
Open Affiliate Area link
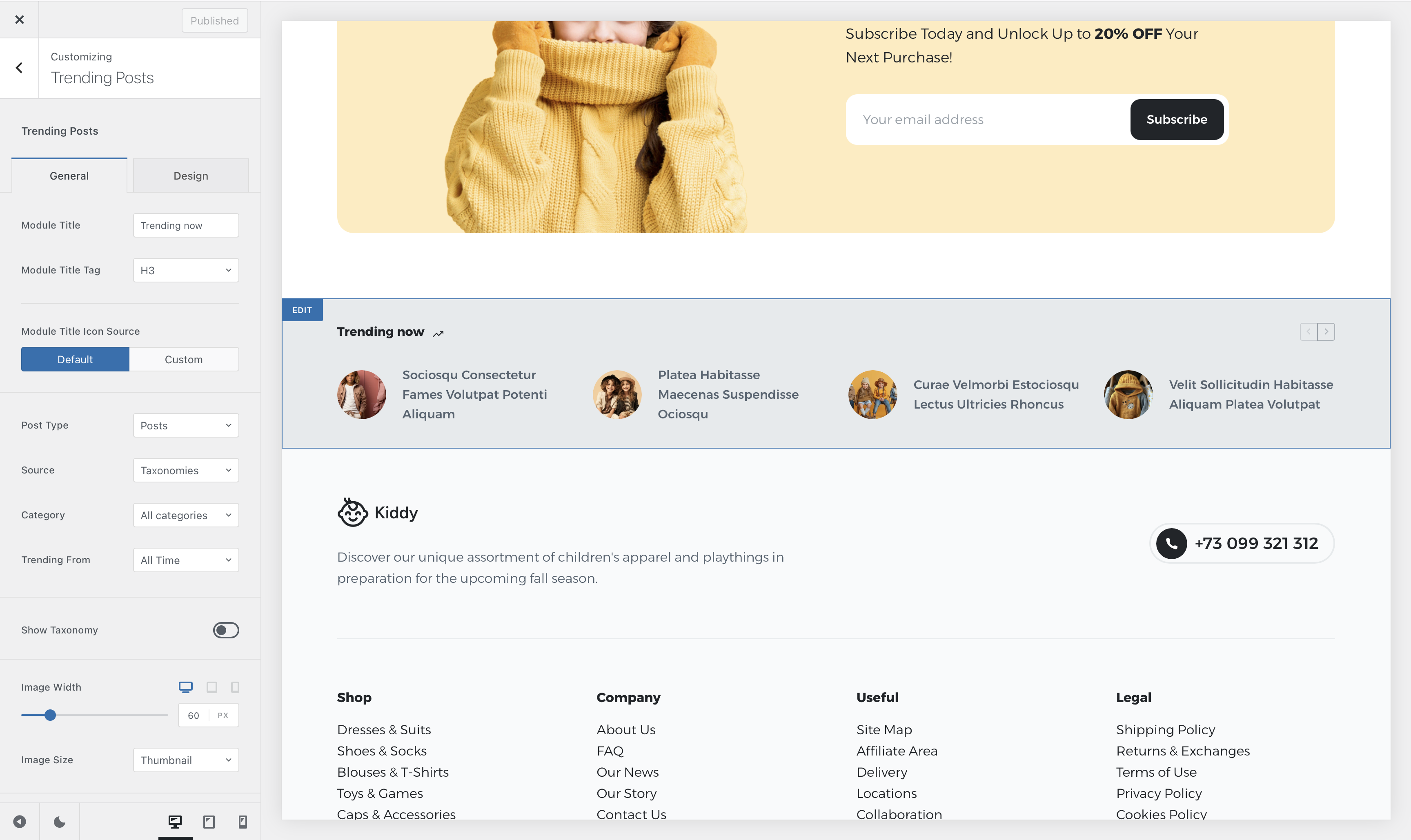coord(897,751)
